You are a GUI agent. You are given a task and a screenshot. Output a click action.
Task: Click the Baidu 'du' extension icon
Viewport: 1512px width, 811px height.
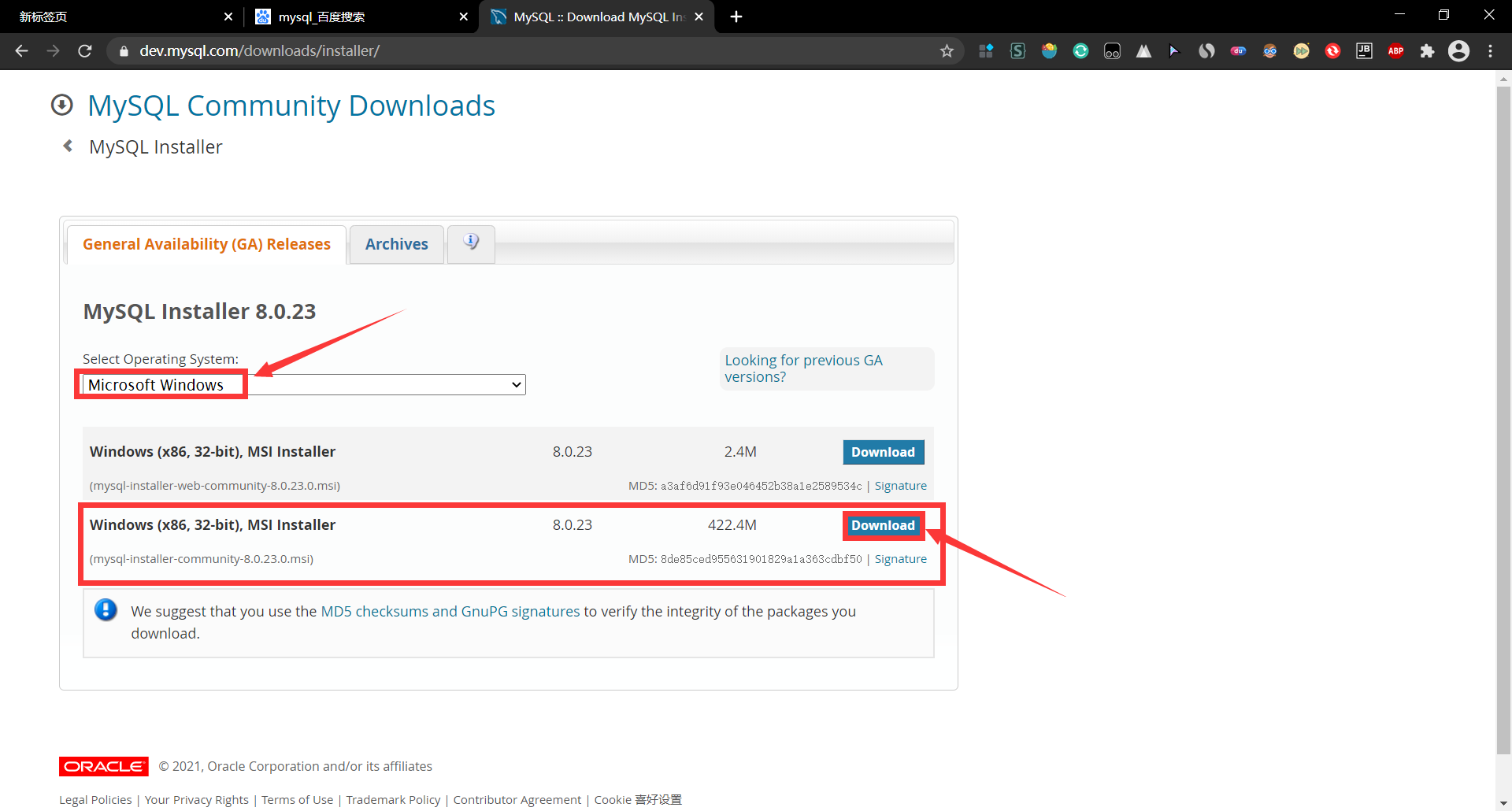tap(1238, 51)
